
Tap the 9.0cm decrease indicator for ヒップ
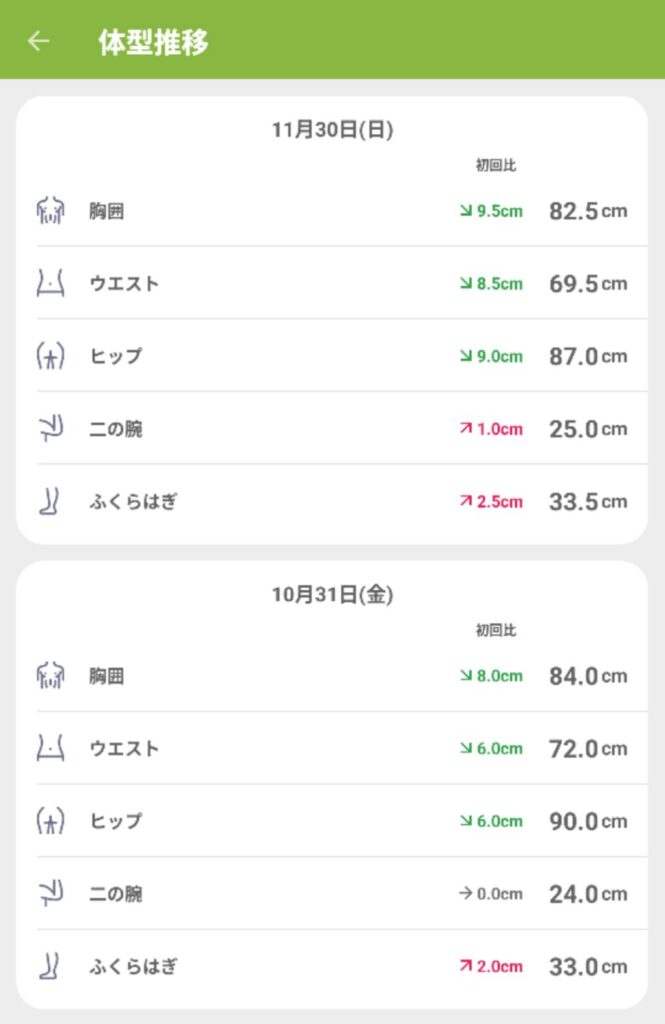point(491,356)
